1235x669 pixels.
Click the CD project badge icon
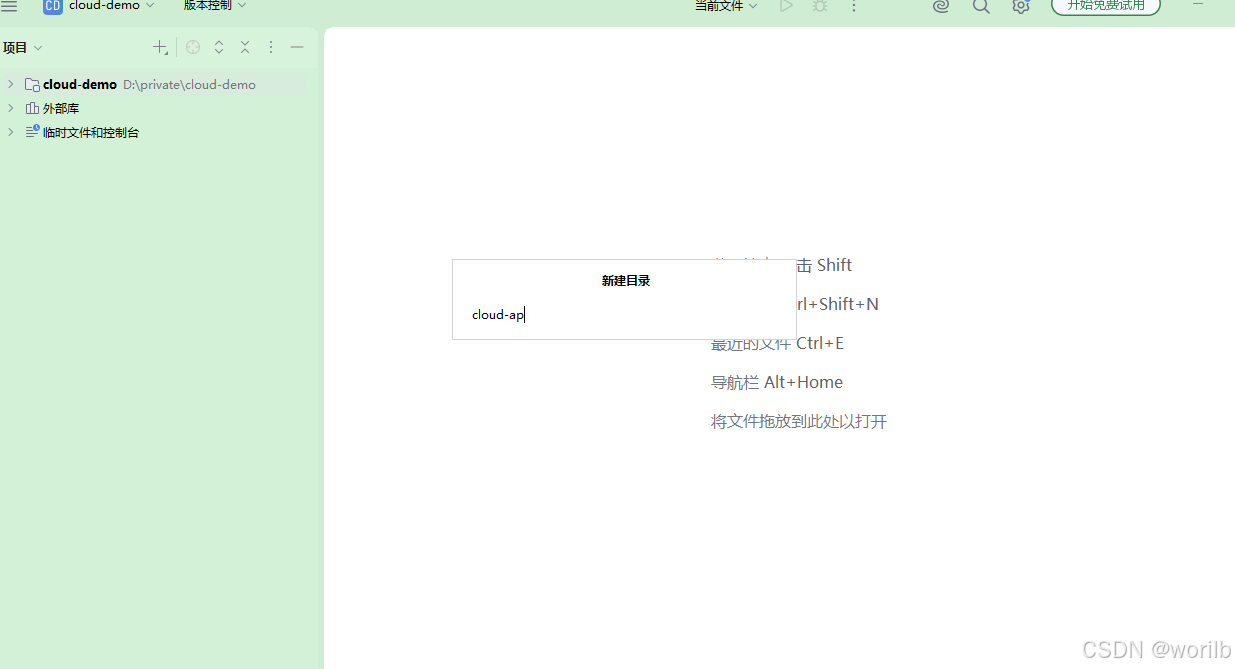point(52,6)
